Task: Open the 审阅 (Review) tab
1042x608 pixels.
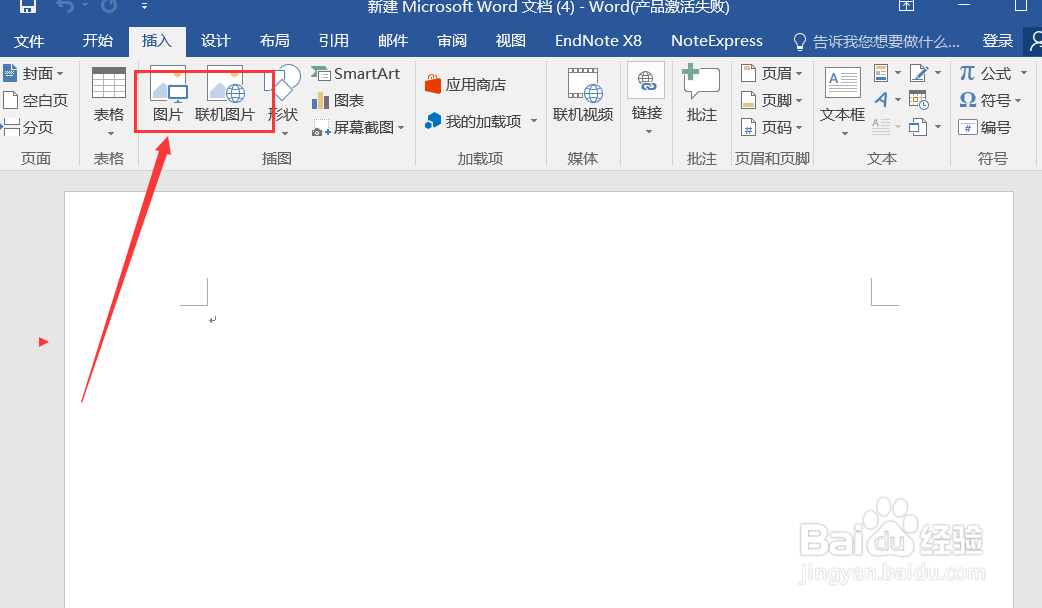Action: click(452, 41)
